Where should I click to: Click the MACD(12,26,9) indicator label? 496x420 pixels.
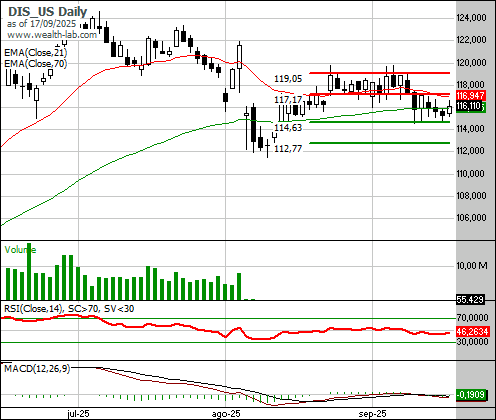tap(37, 369)
